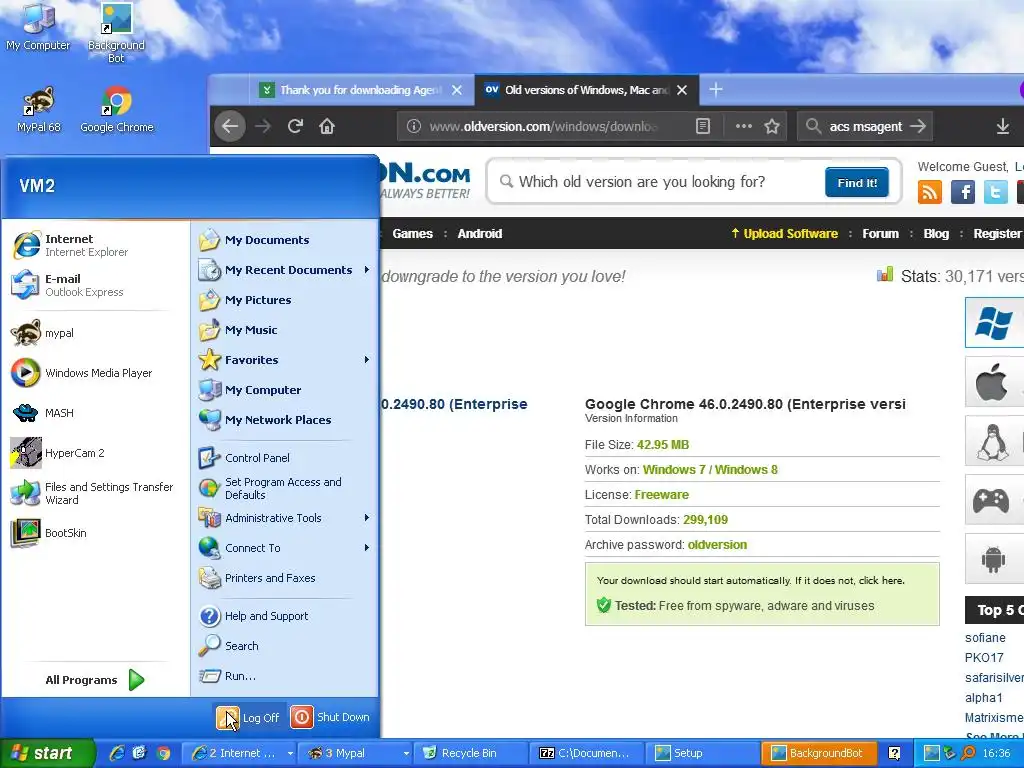The height and width of the screenshot is (768, 1024).
Task: Open page actions three-dot menu
Action: (x=743, y=126)
